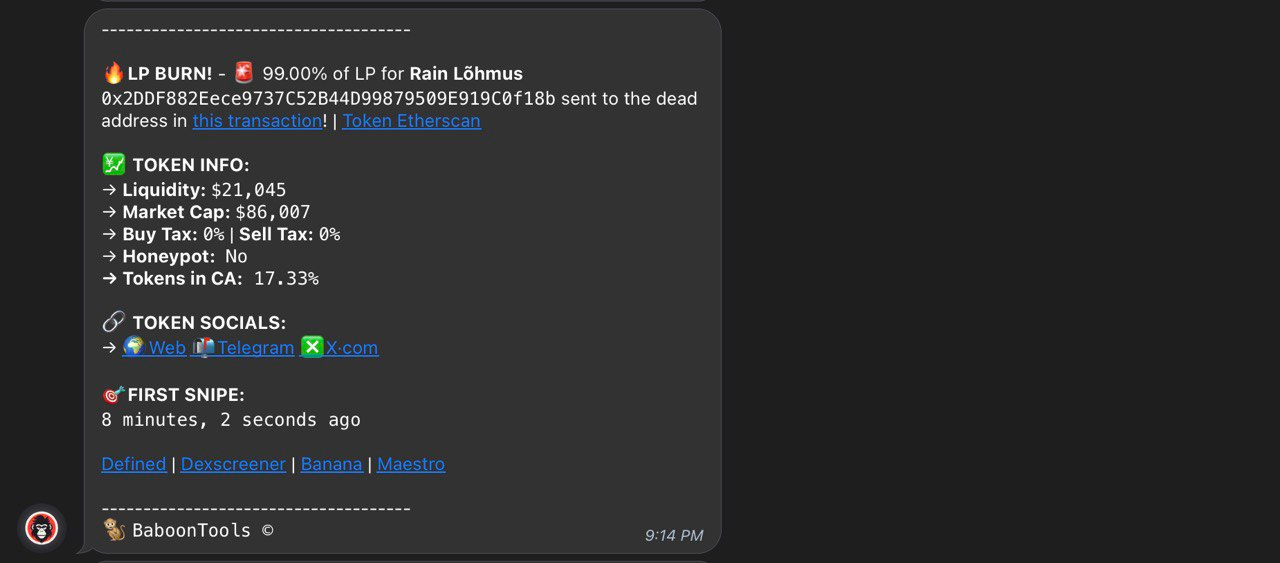Image resolution: width=1280 pixels, height=563 pixels.
Task: Click the chain link emoji beside TOKEN SOCIALS
Action: (x=113, y=322)
